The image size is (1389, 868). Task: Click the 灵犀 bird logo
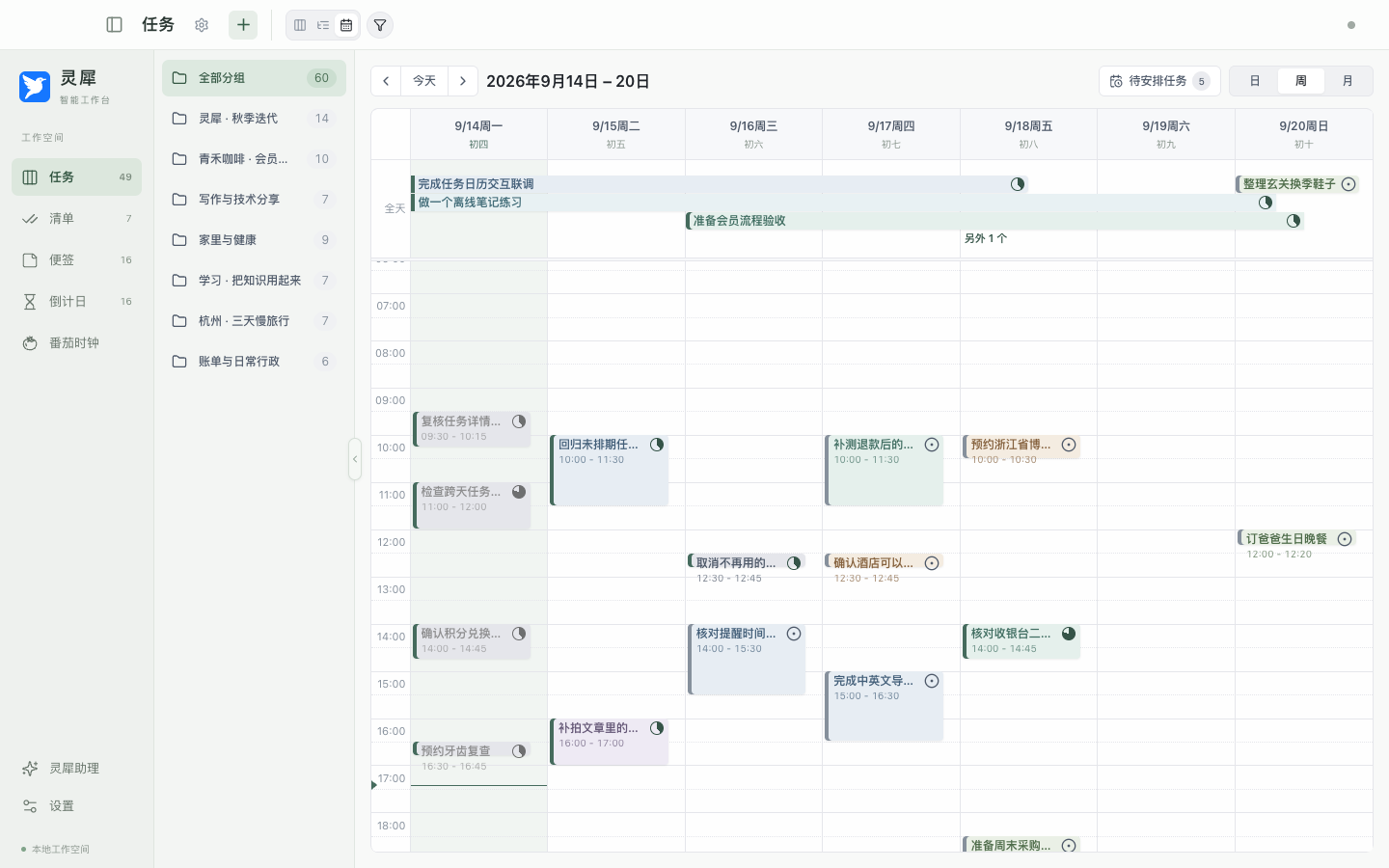coord(35,86)
